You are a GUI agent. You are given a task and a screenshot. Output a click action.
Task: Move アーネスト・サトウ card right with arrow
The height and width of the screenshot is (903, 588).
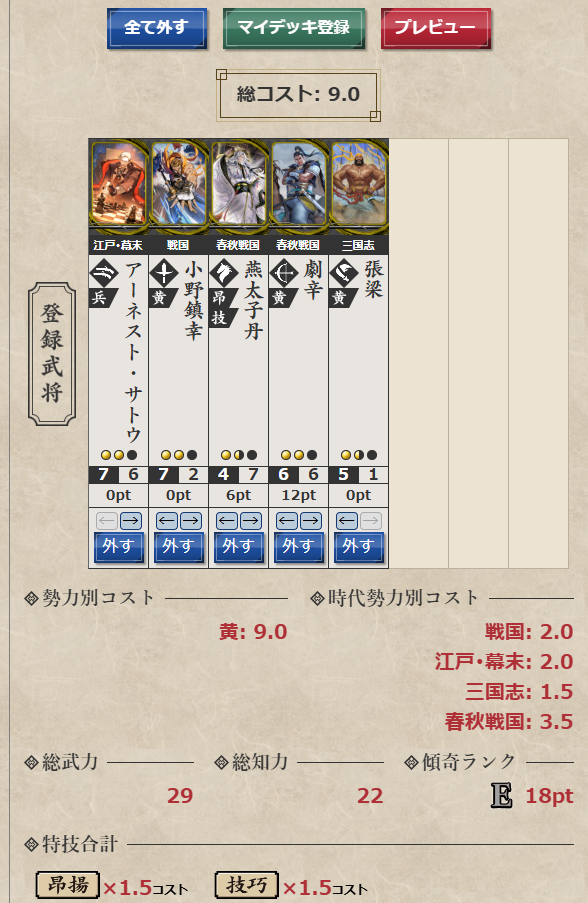131,521
